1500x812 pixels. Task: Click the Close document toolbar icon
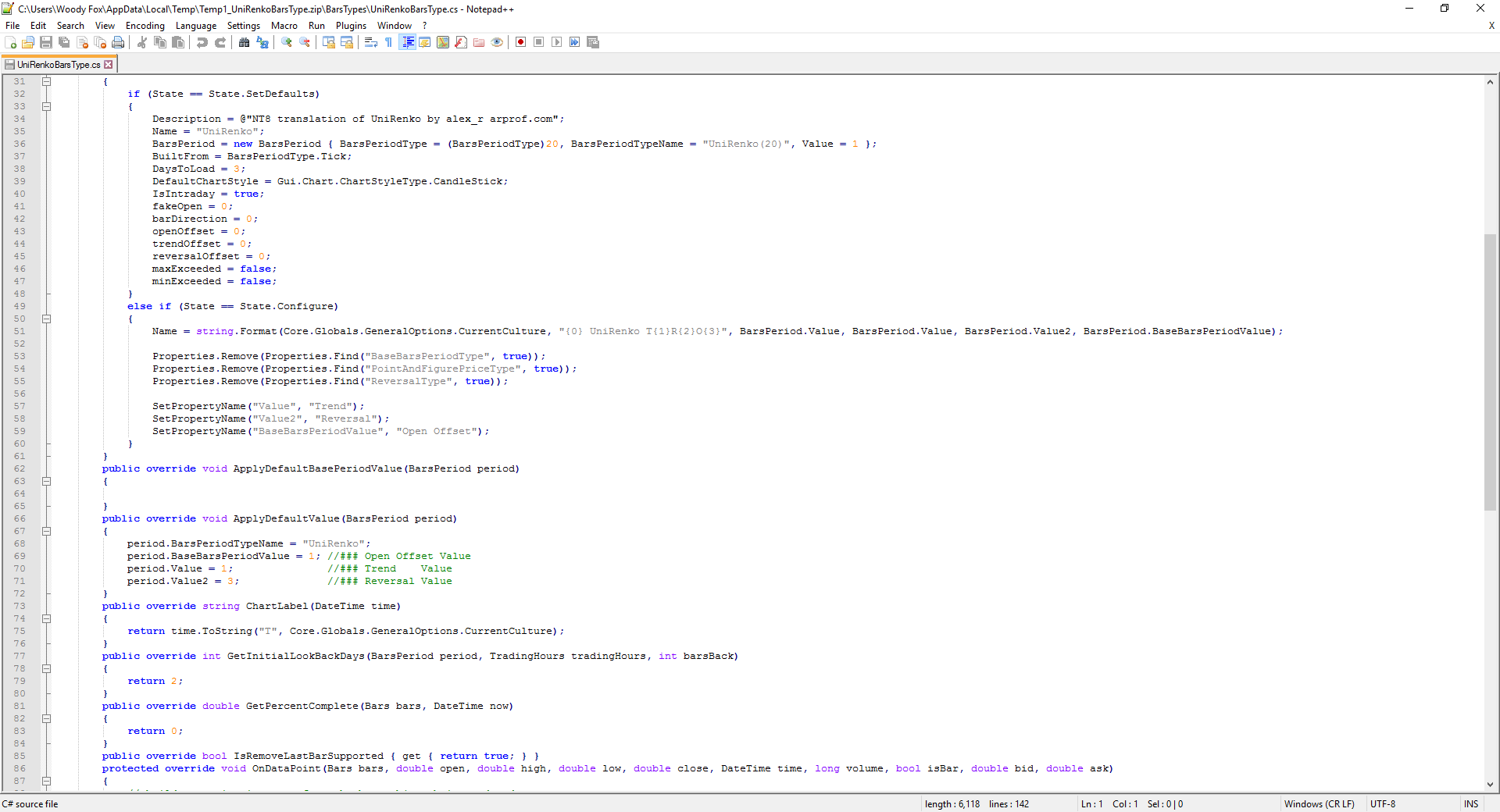pos(82,42)
